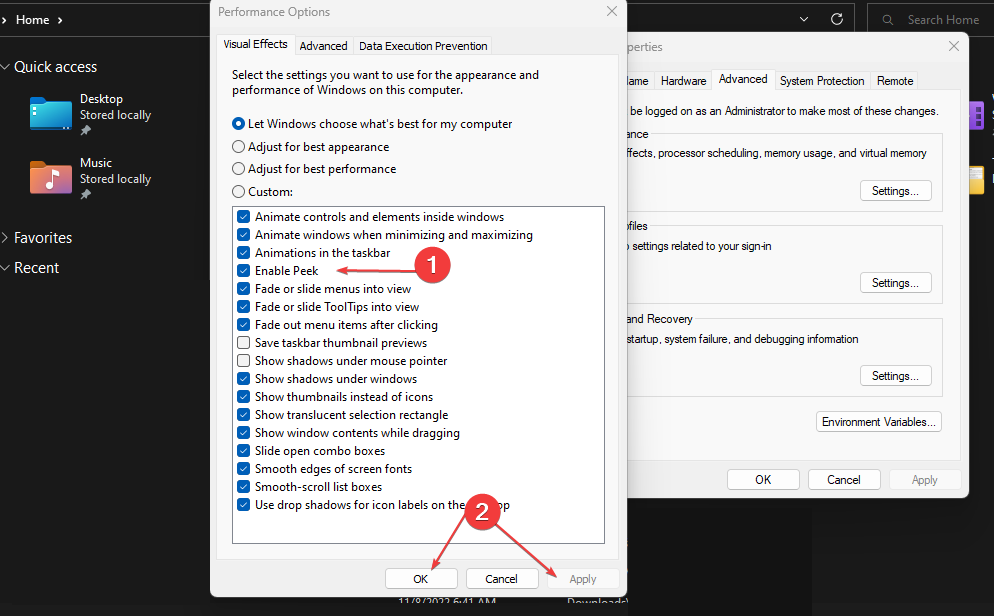Choose the Custom radio option
994x616 pixels.
239,191
